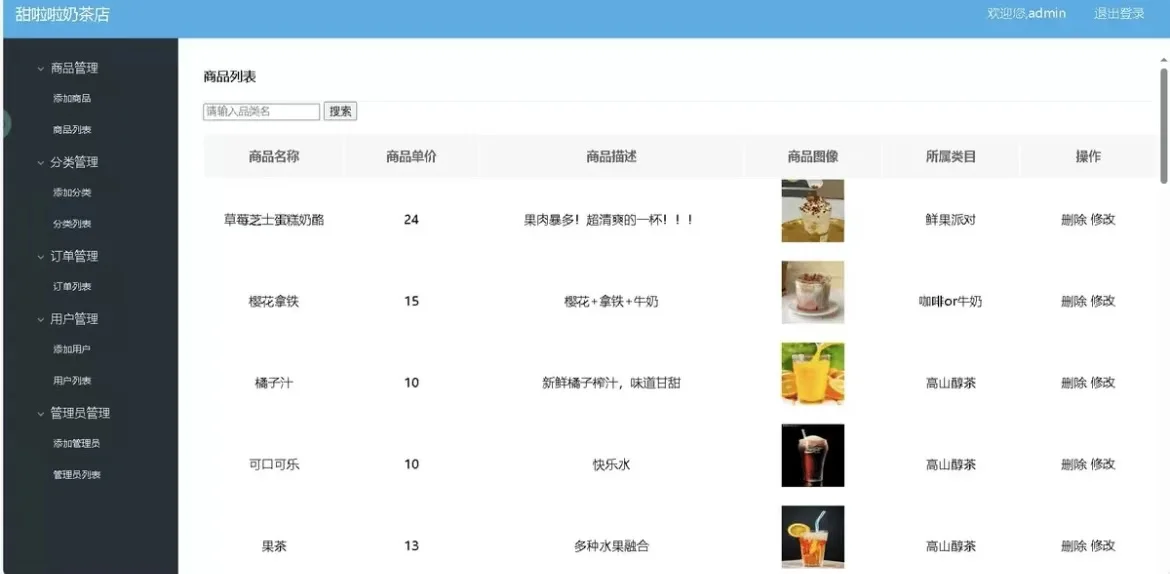The height and width of the screenshot is (574, 1170).
Task: Open 添加分类 in the sidebar
Action: [72, 193]
